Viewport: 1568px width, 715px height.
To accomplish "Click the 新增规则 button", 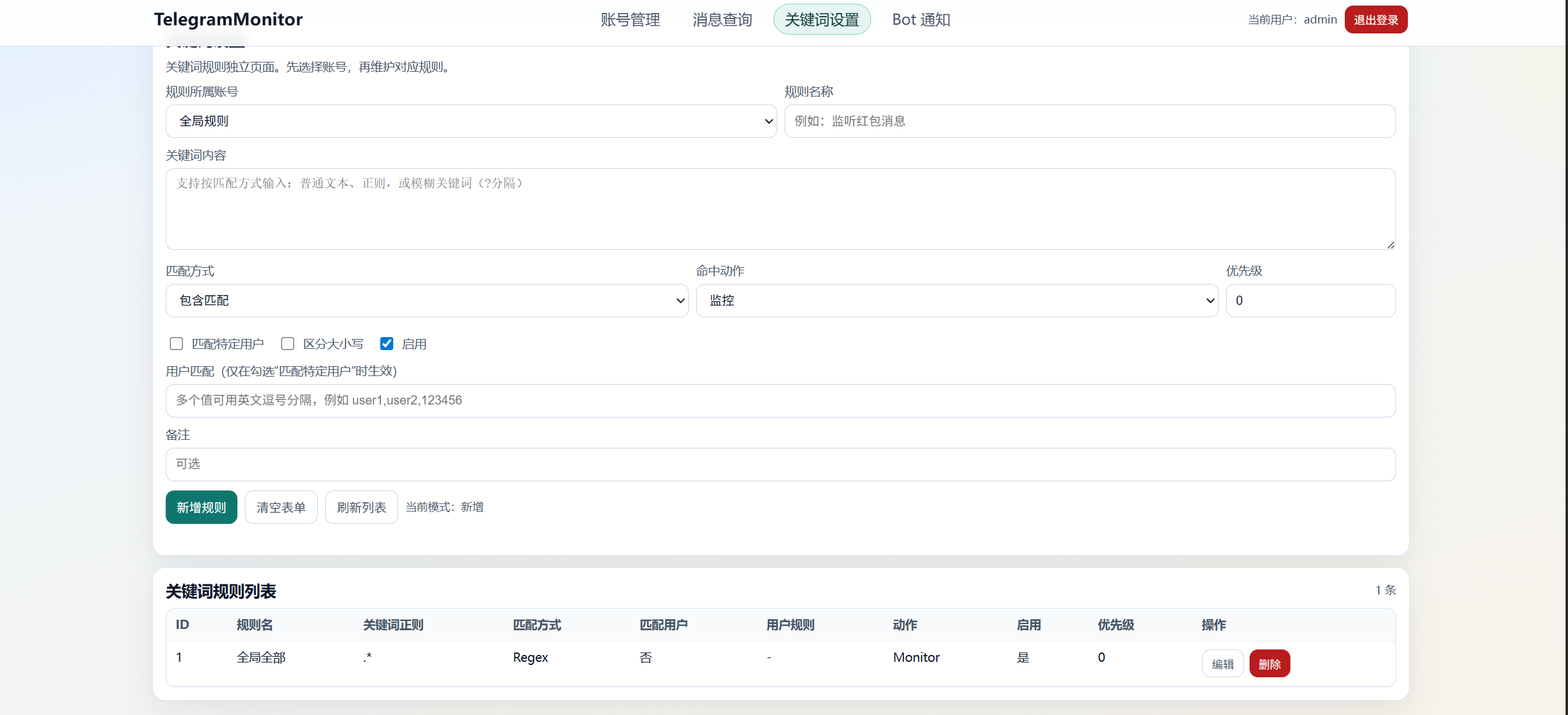I will [x=201, y=507].
